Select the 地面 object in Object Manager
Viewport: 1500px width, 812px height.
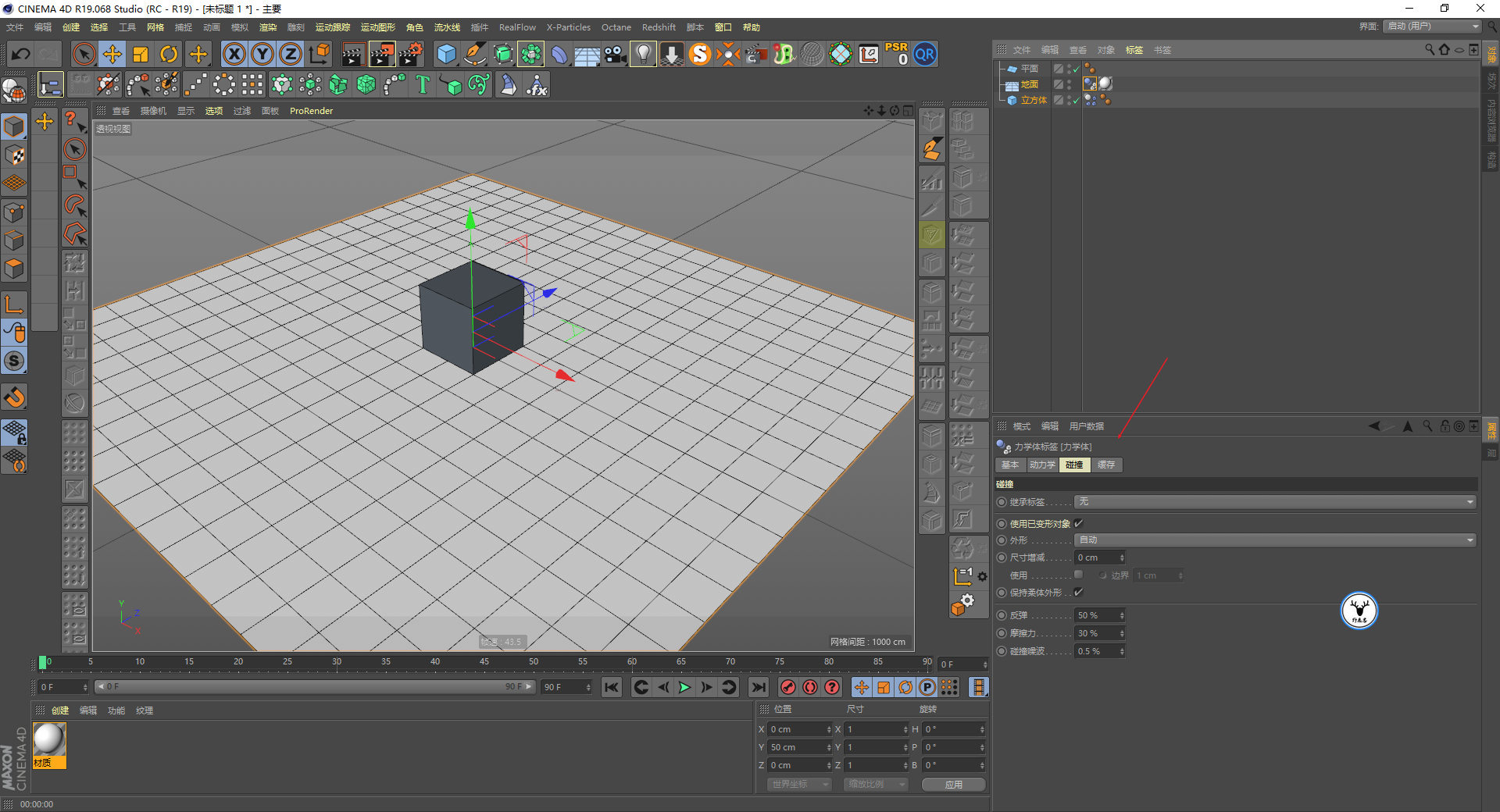pyautogui.click(x=1030, y=84)
